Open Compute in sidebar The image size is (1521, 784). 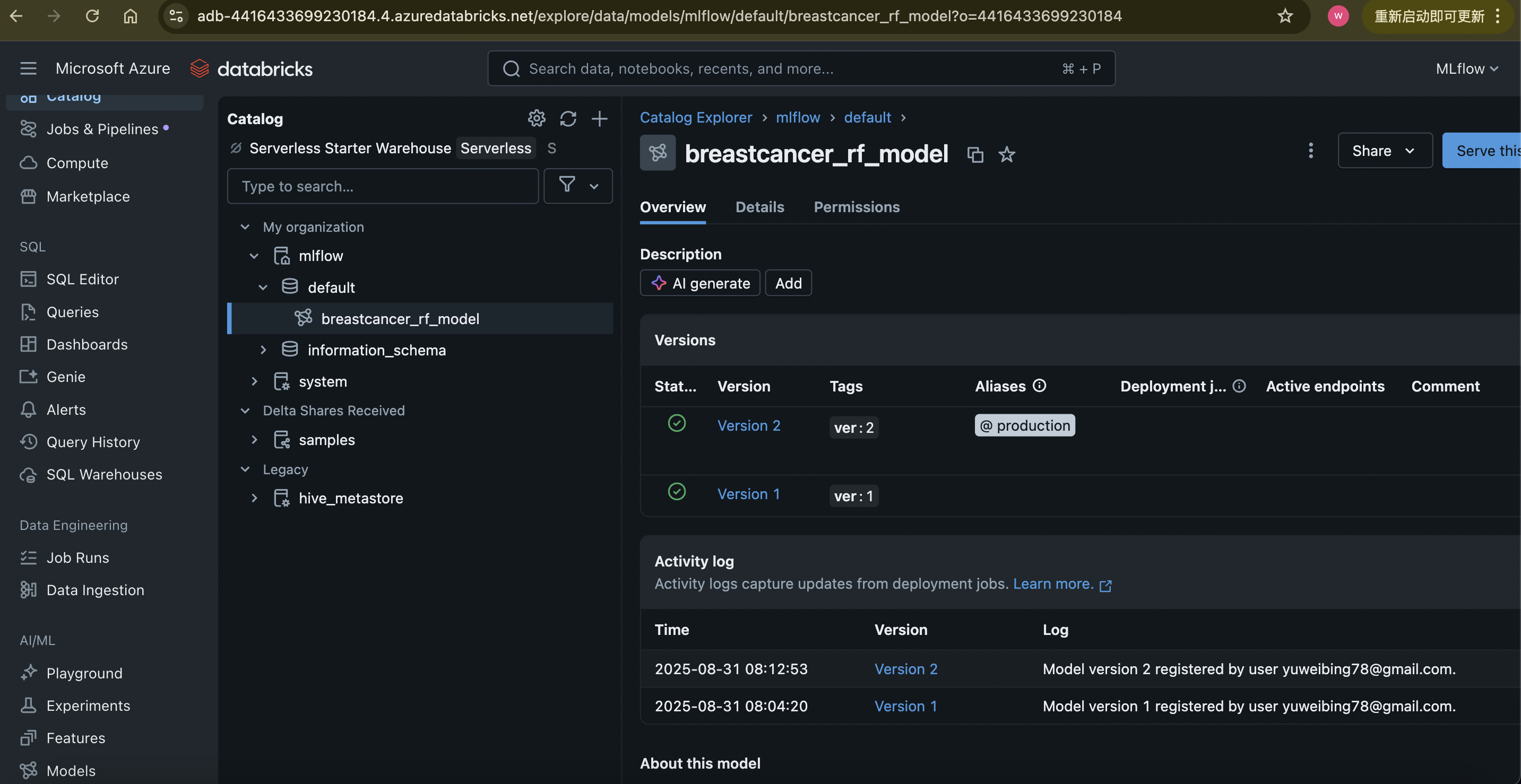click(77, 162)
